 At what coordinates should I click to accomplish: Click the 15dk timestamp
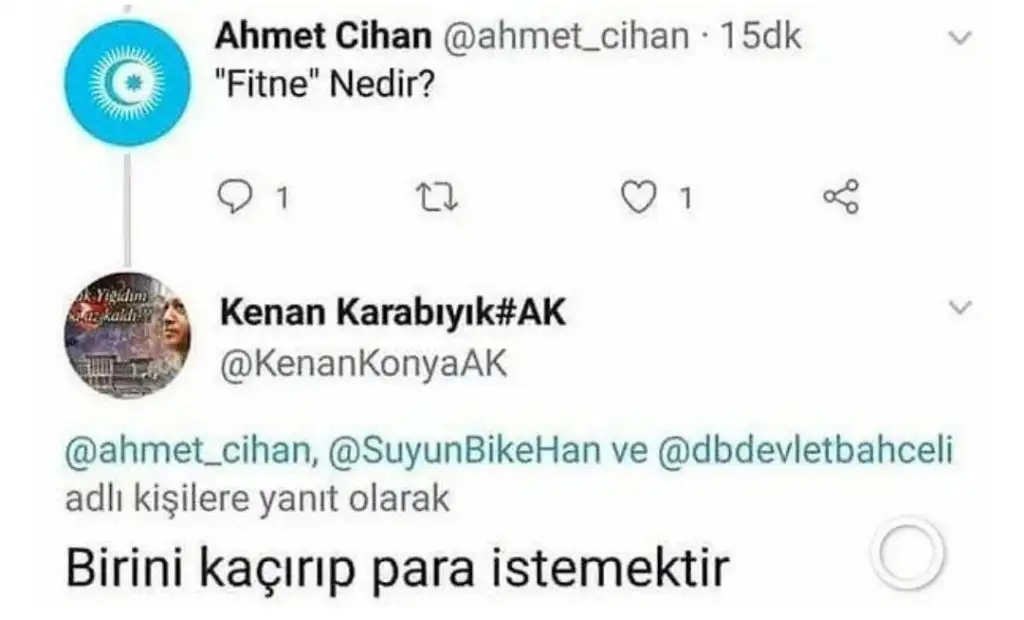tap(761, 37)
